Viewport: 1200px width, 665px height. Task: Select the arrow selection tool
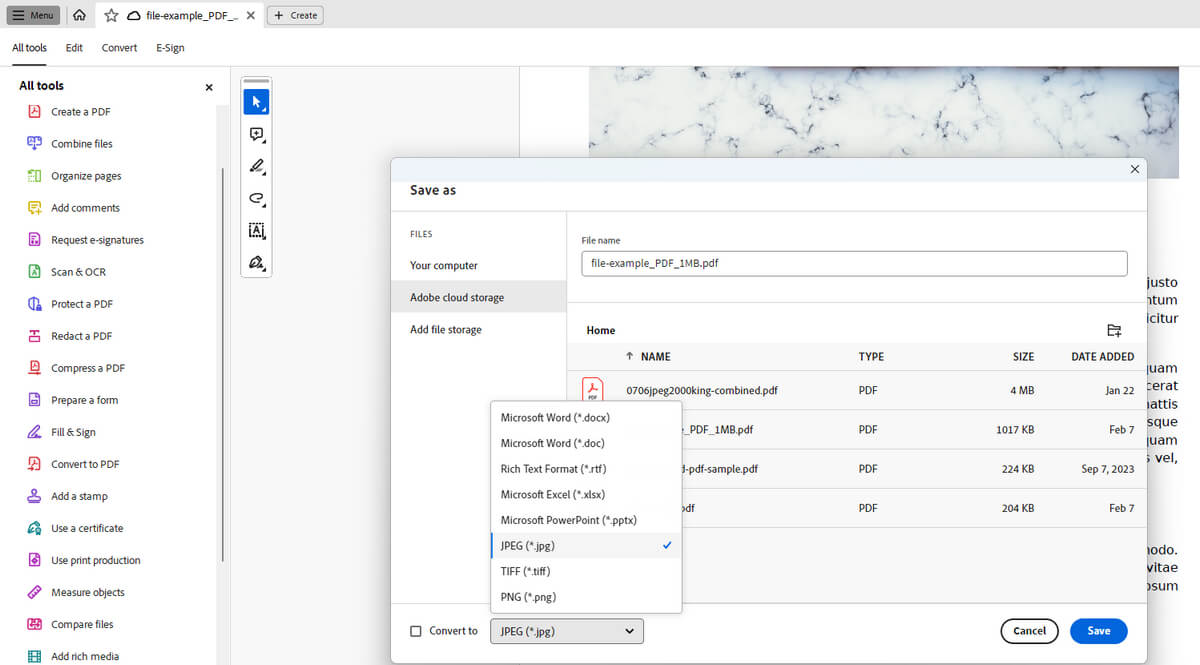(256, 102)
